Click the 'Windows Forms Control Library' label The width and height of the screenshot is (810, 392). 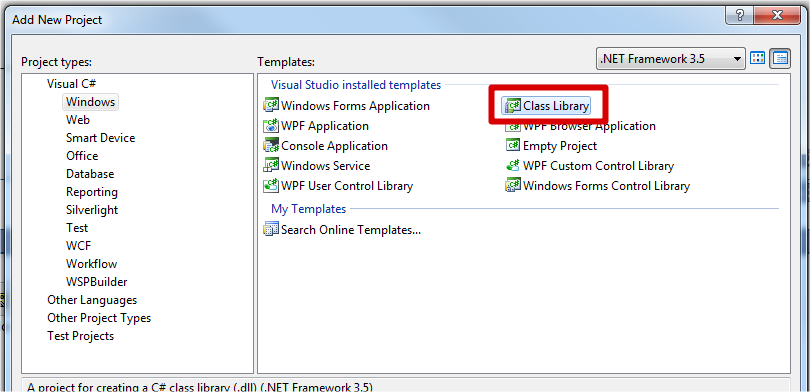point(606,186)
